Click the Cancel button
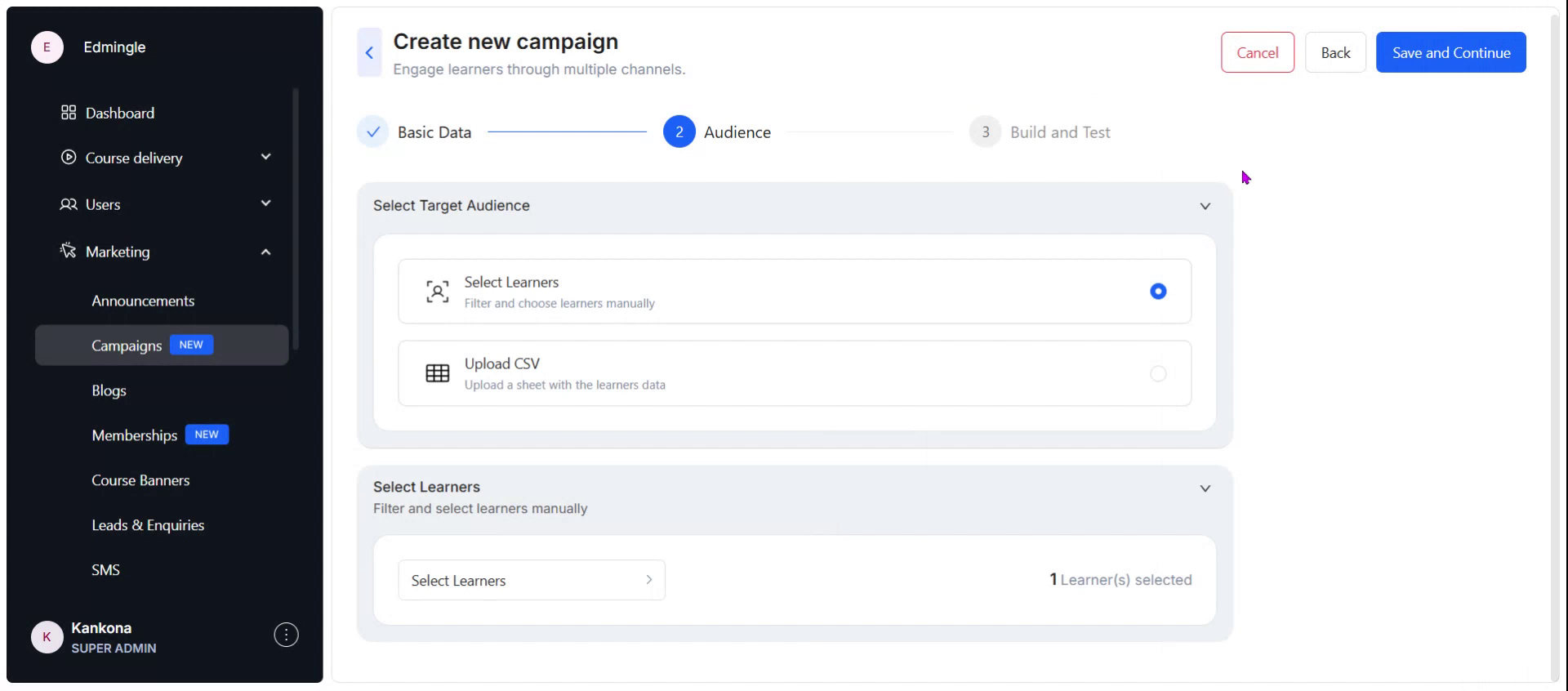Screen dimensions: 1568x691 point(1257,52)
